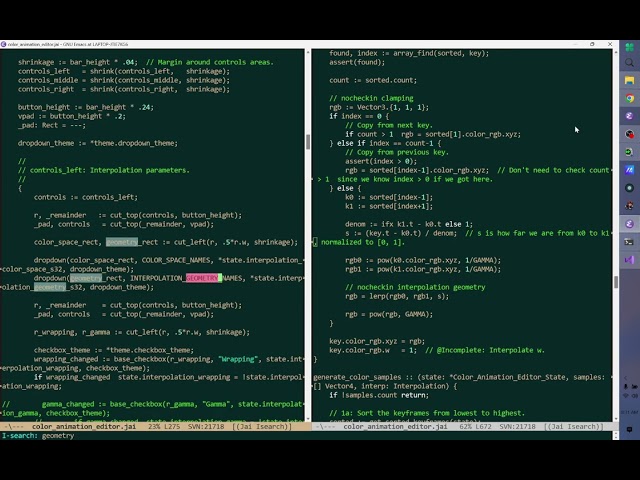Click "_pad: Rect = ---;" line
Viewport: 640px width, 480px height.
click(52, 125)
